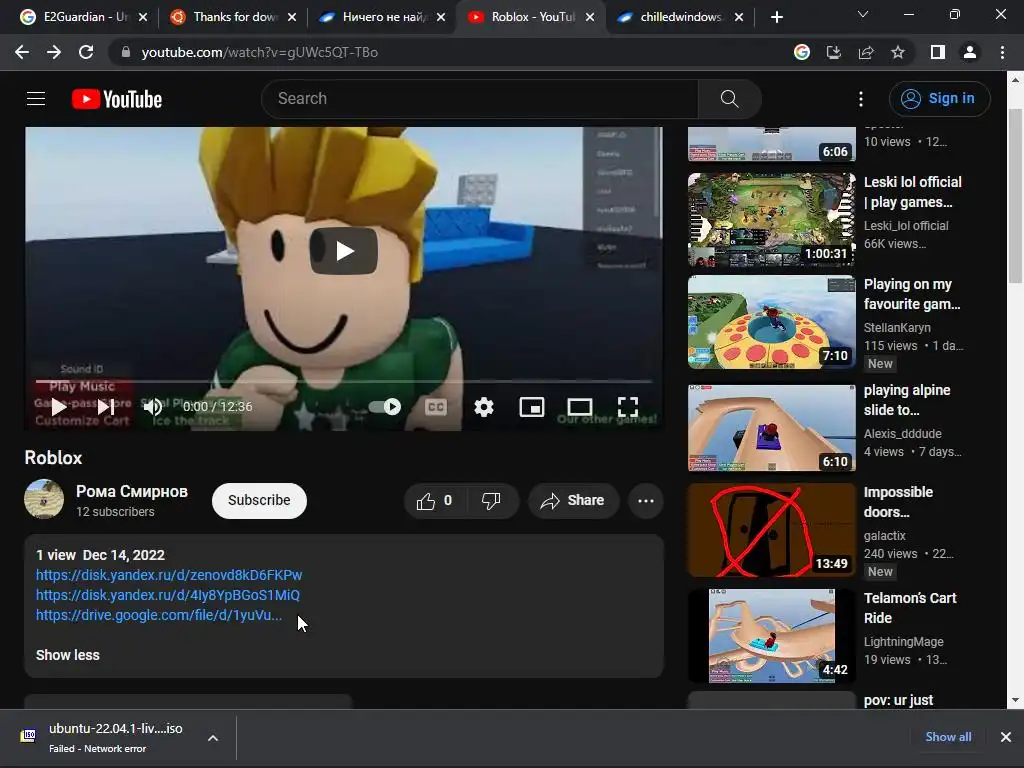Reload the YouTube page
Viewport: 1024px width, 768px height.
[86, 52]
